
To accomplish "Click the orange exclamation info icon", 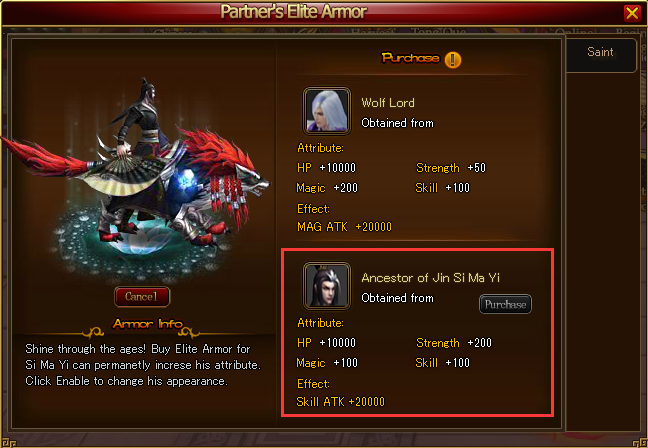I will [453, 60].
